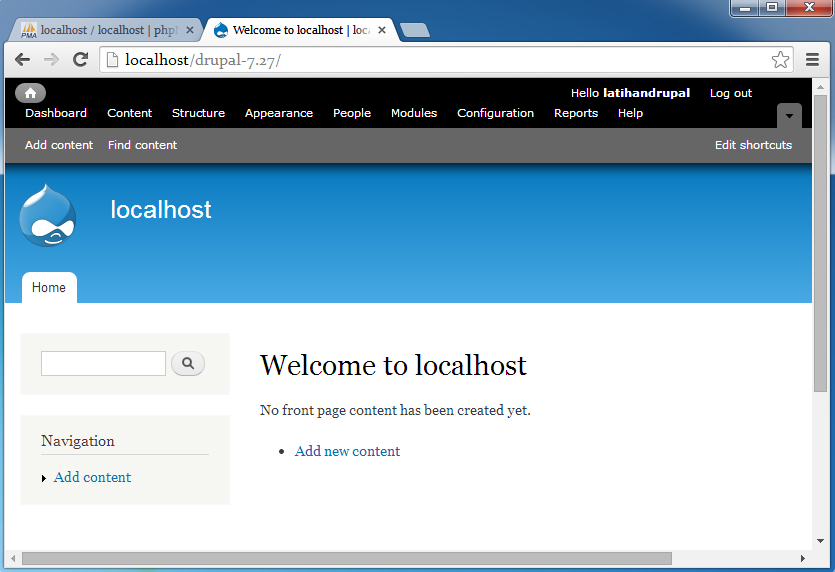Open the Content admin menu

[x=129, y=113]
